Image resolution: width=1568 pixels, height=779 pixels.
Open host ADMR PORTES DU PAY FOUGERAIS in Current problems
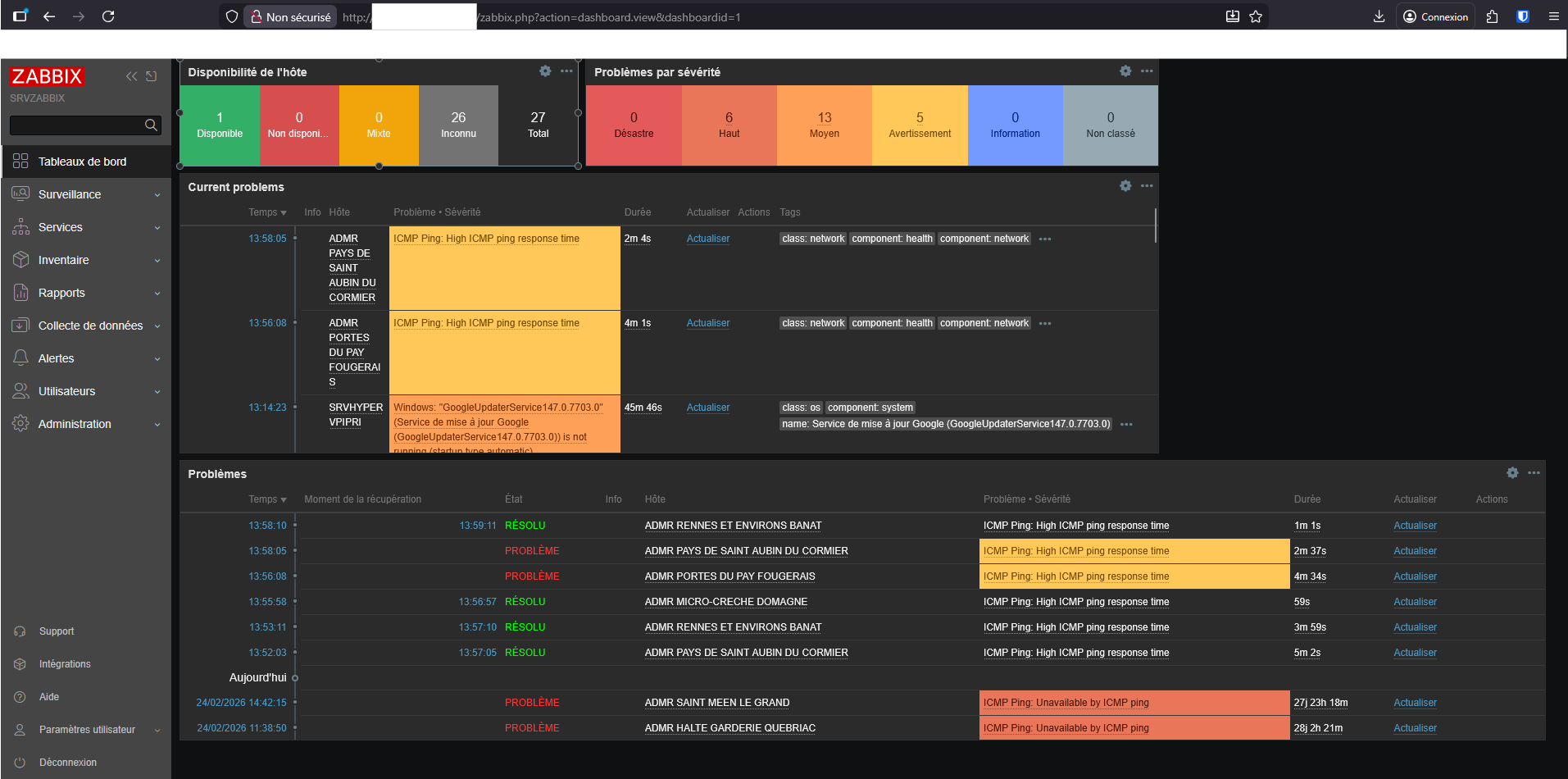pyautogui.click(x=354, y=353)
